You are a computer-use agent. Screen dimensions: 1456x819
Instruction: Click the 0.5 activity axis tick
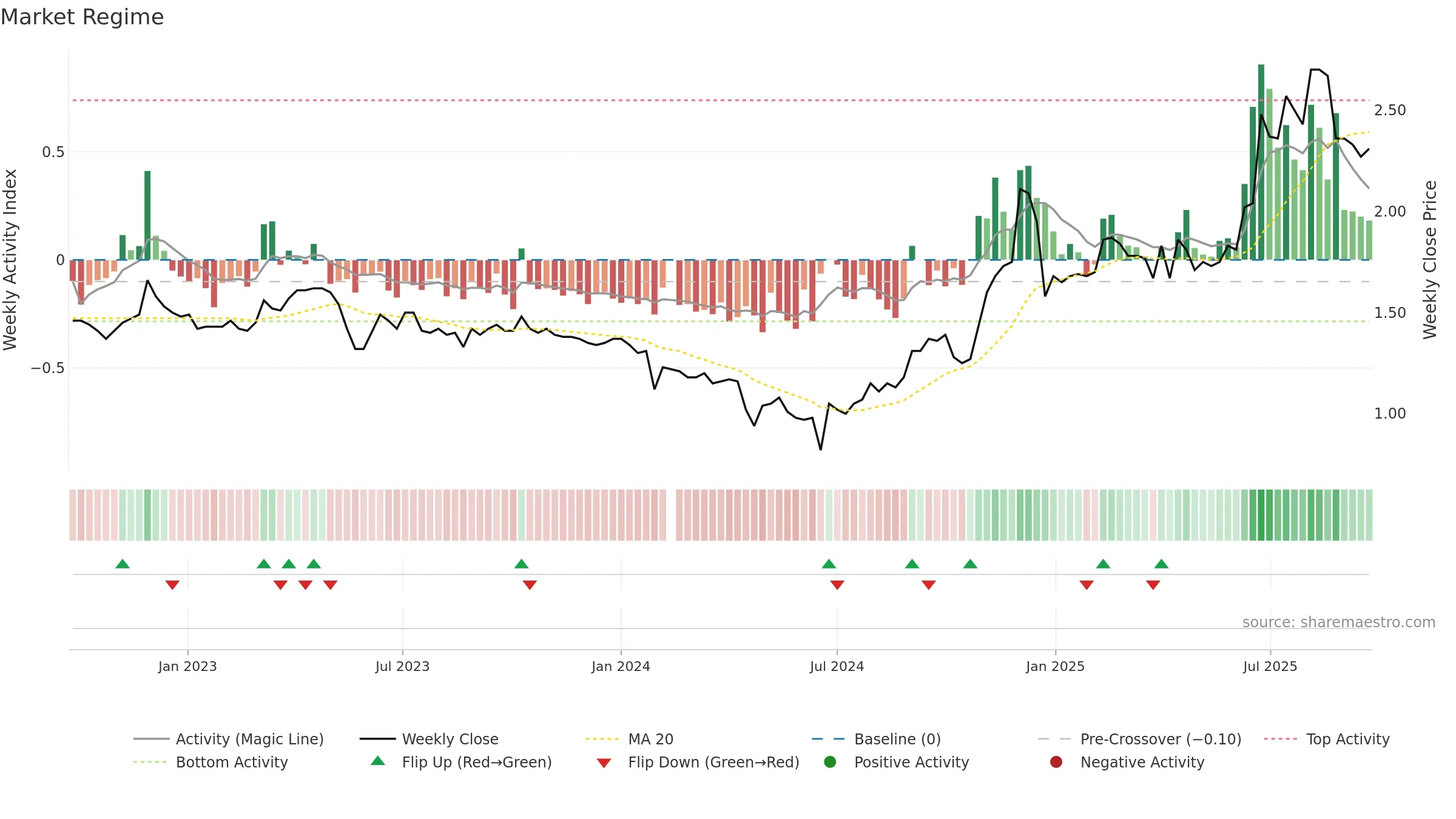point(53,152)
